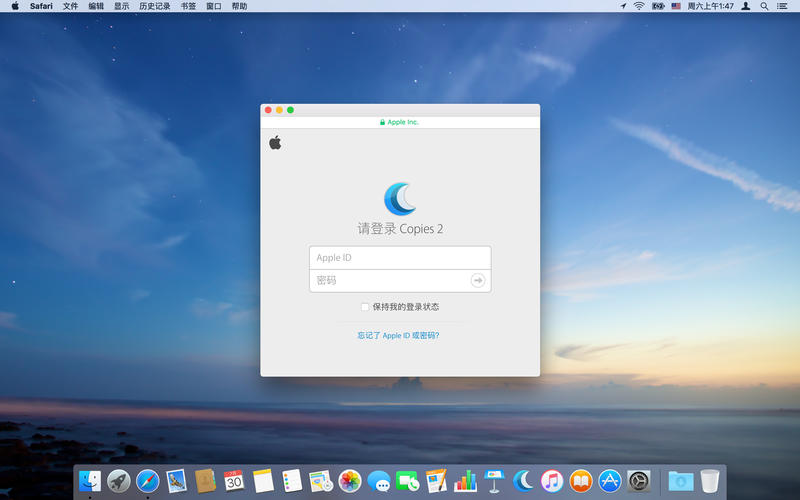Screen dimensions: 800x500
Task: Open the Trash in the Dock
Action: click(710, 481)
